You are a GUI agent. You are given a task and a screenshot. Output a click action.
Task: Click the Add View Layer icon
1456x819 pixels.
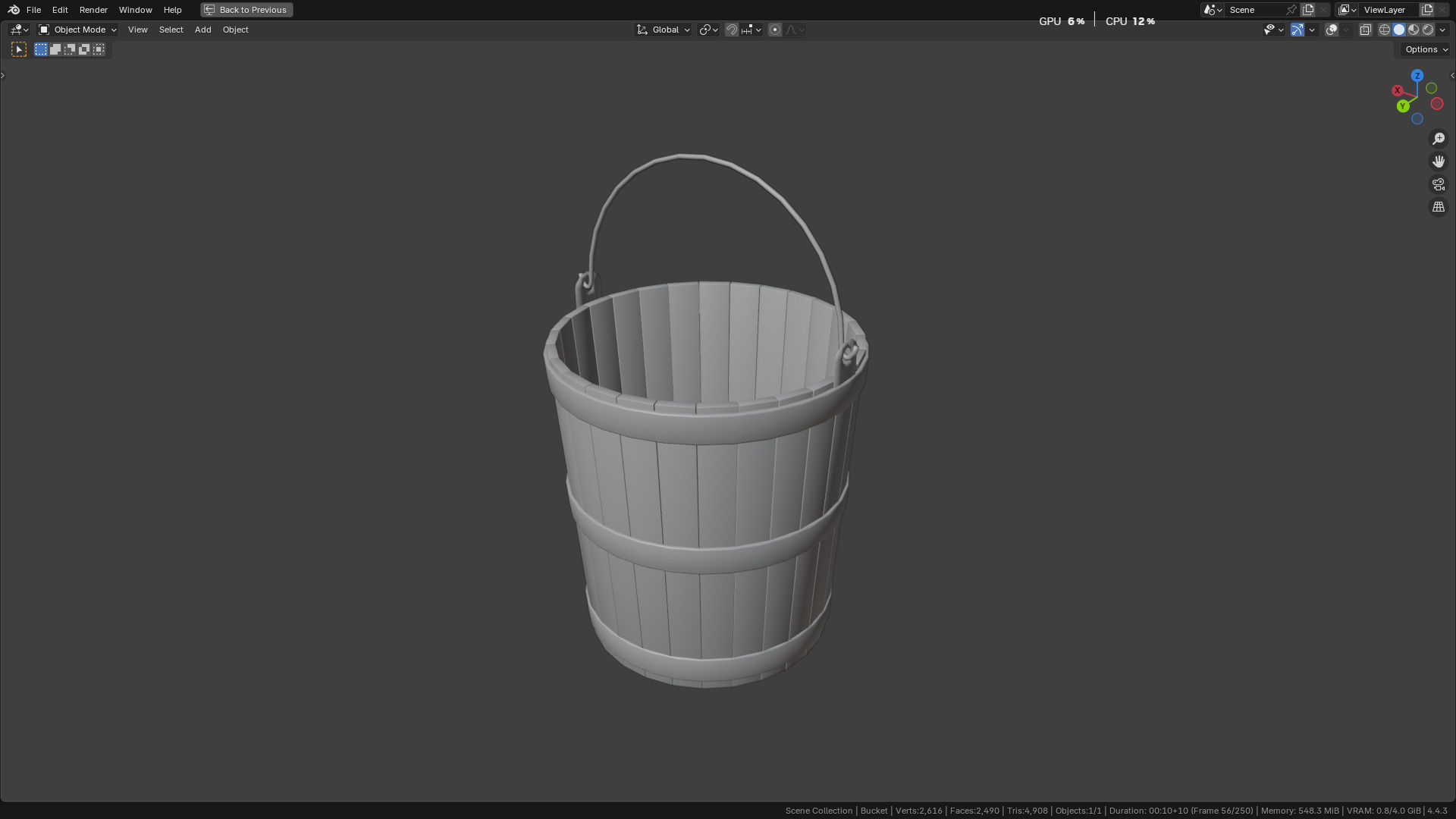tap(1427, 10)
